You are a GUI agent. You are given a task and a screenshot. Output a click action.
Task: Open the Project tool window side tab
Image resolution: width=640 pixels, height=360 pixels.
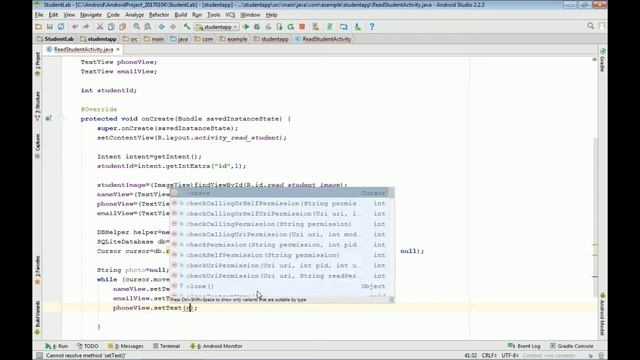38,65
